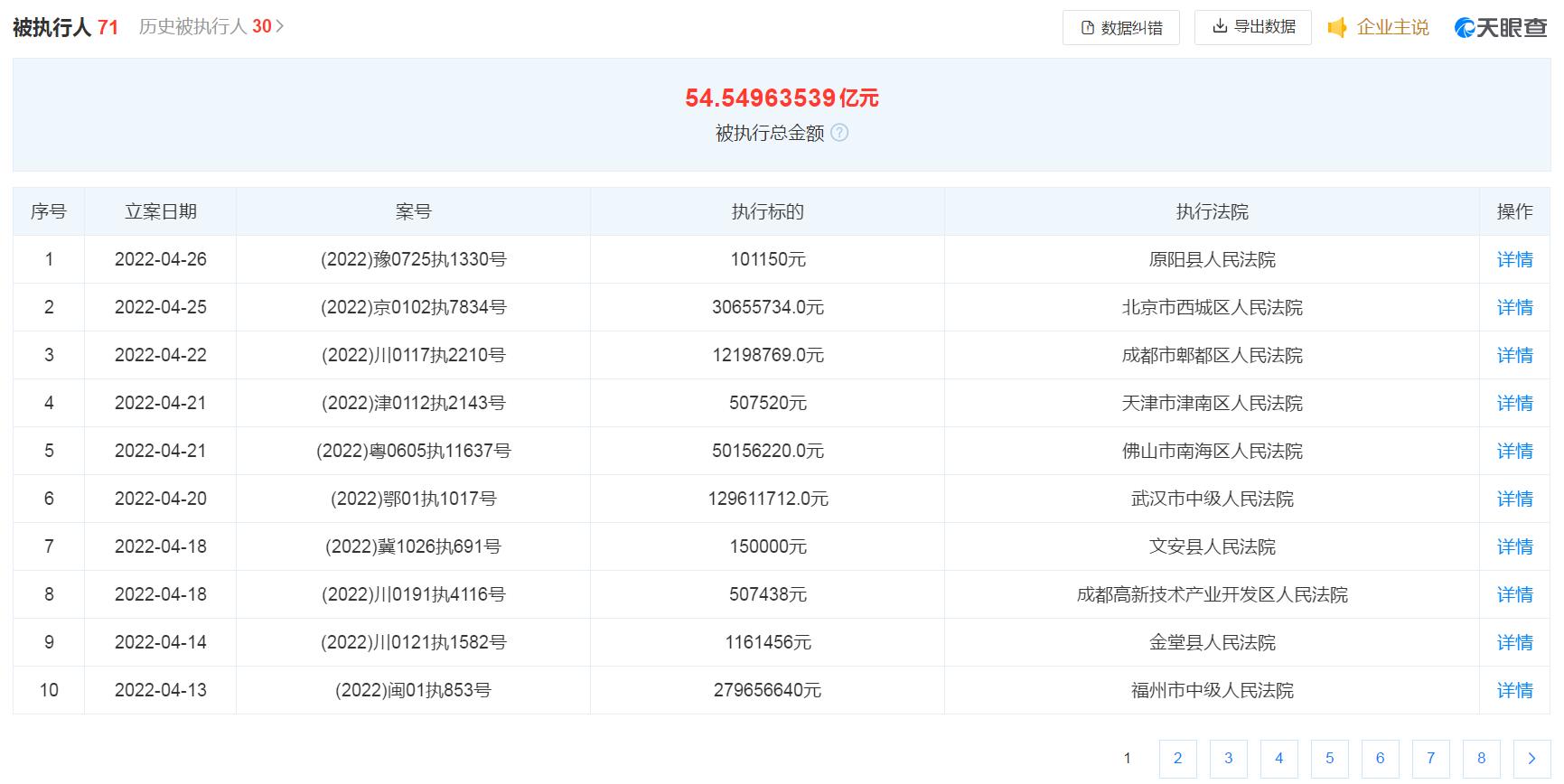
Task: Select case number (2022)闽01执853号
Action: coord(413,690)
